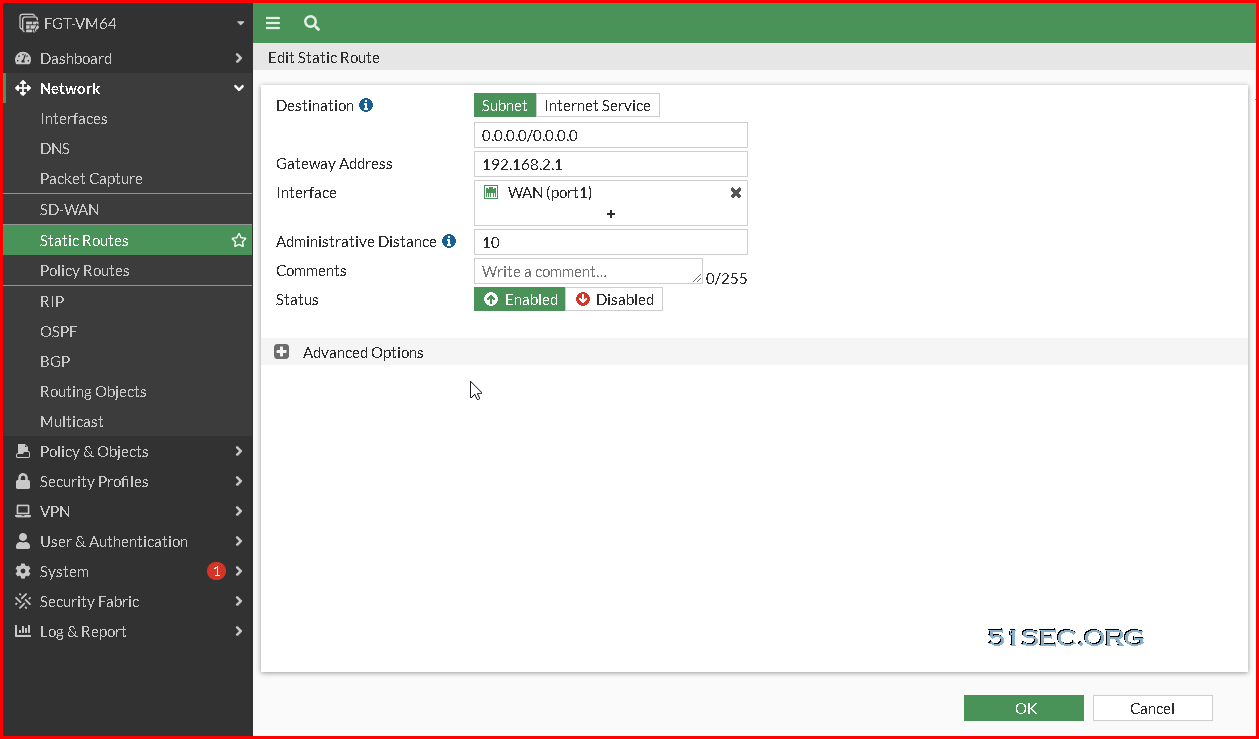1259x739 pixels.
Task: Click the WAN port1 interface icon
Action: click(x=491, y=192)
